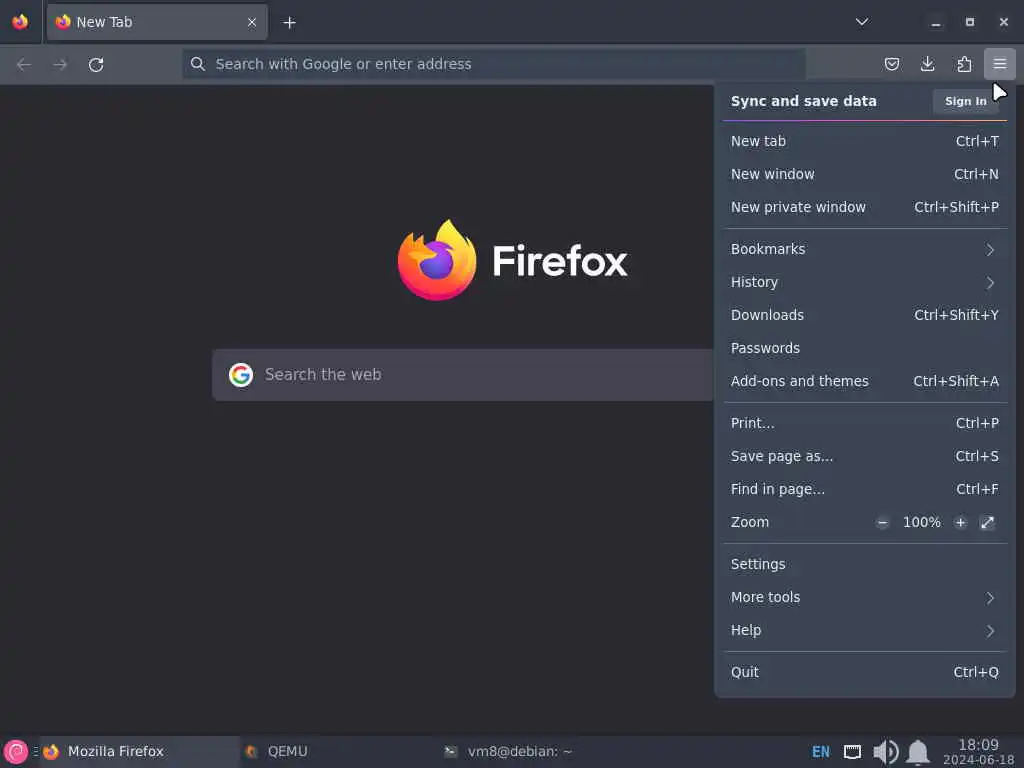Open EN keyboard layout indicator
This screenshot has width=1024, height=768.
click(820, 752)
